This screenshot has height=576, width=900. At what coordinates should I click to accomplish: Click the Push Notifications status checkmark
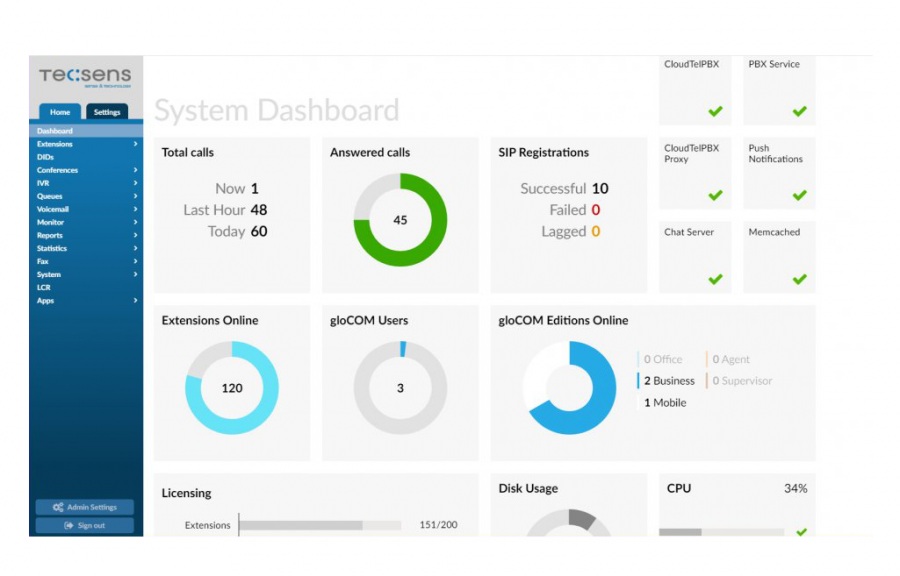800,195
